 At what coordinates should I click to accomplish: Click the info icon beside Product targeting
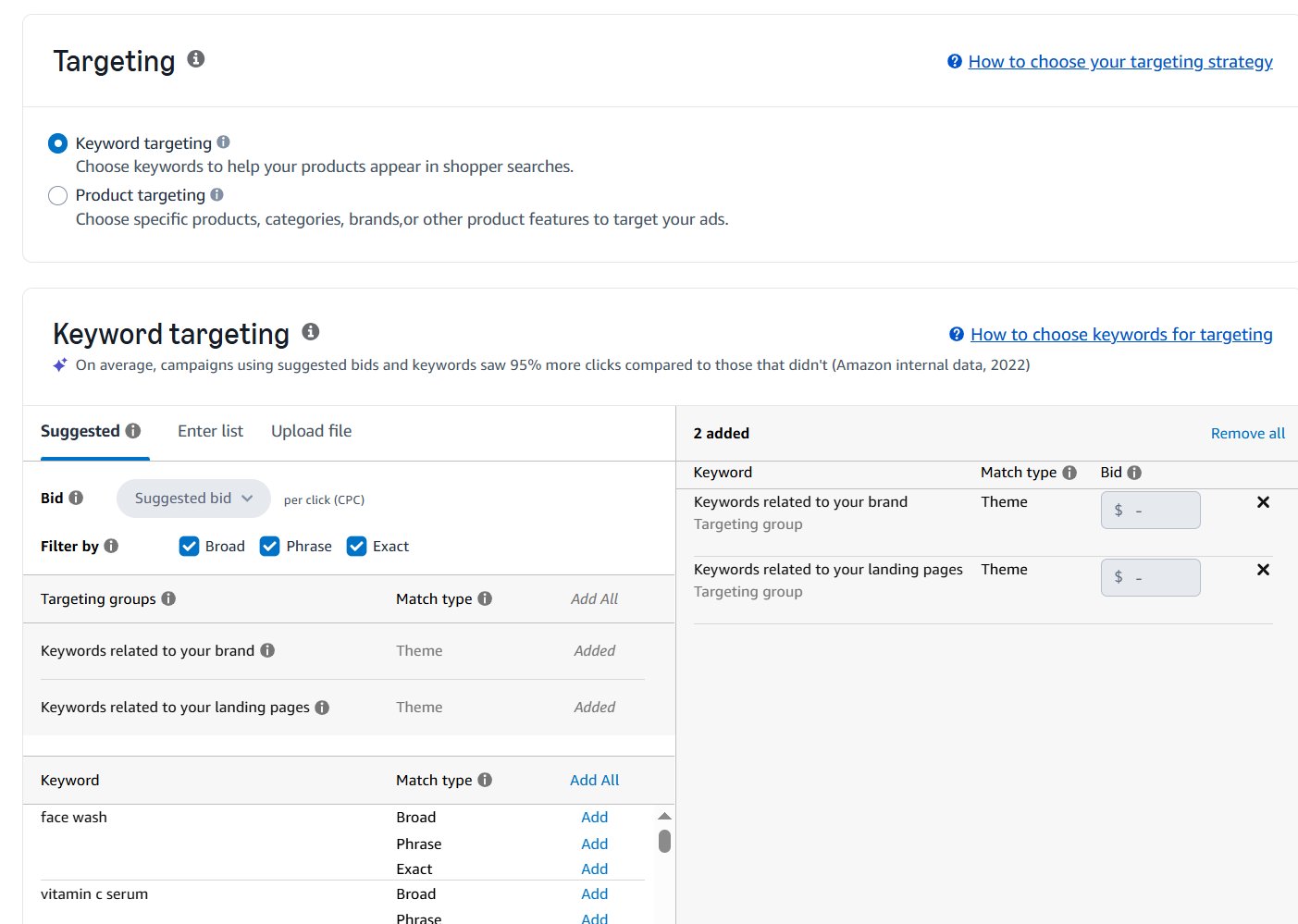pos(217,194)
